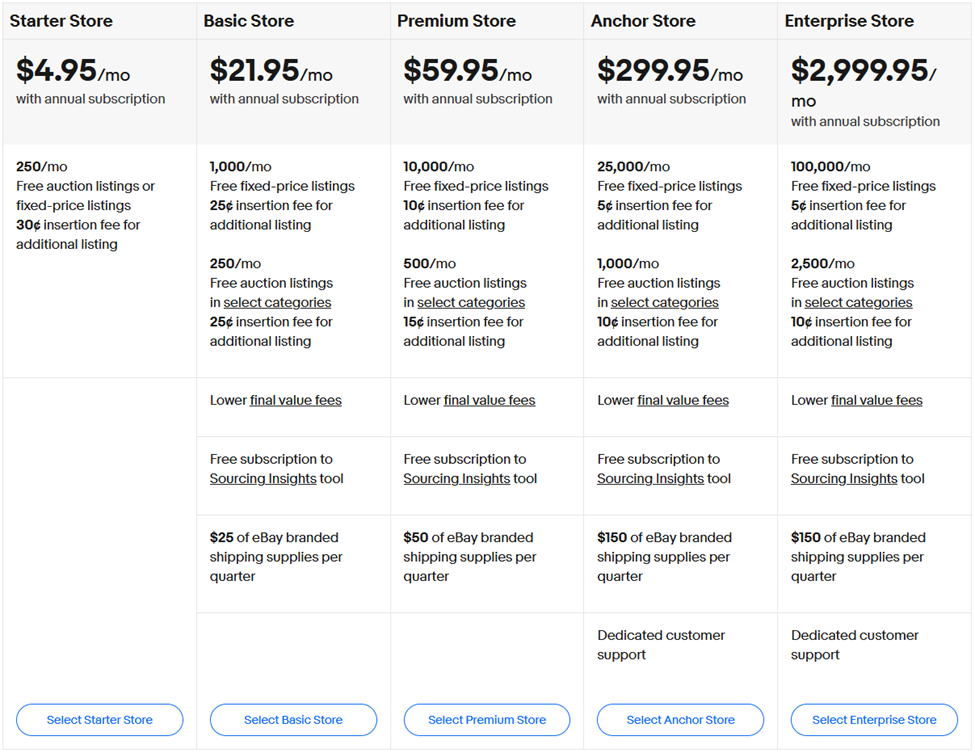View 'final value fees' link in Anchor Store
Image resolution: width=975 pixels, height=753 pixels.
pos(683,401)
